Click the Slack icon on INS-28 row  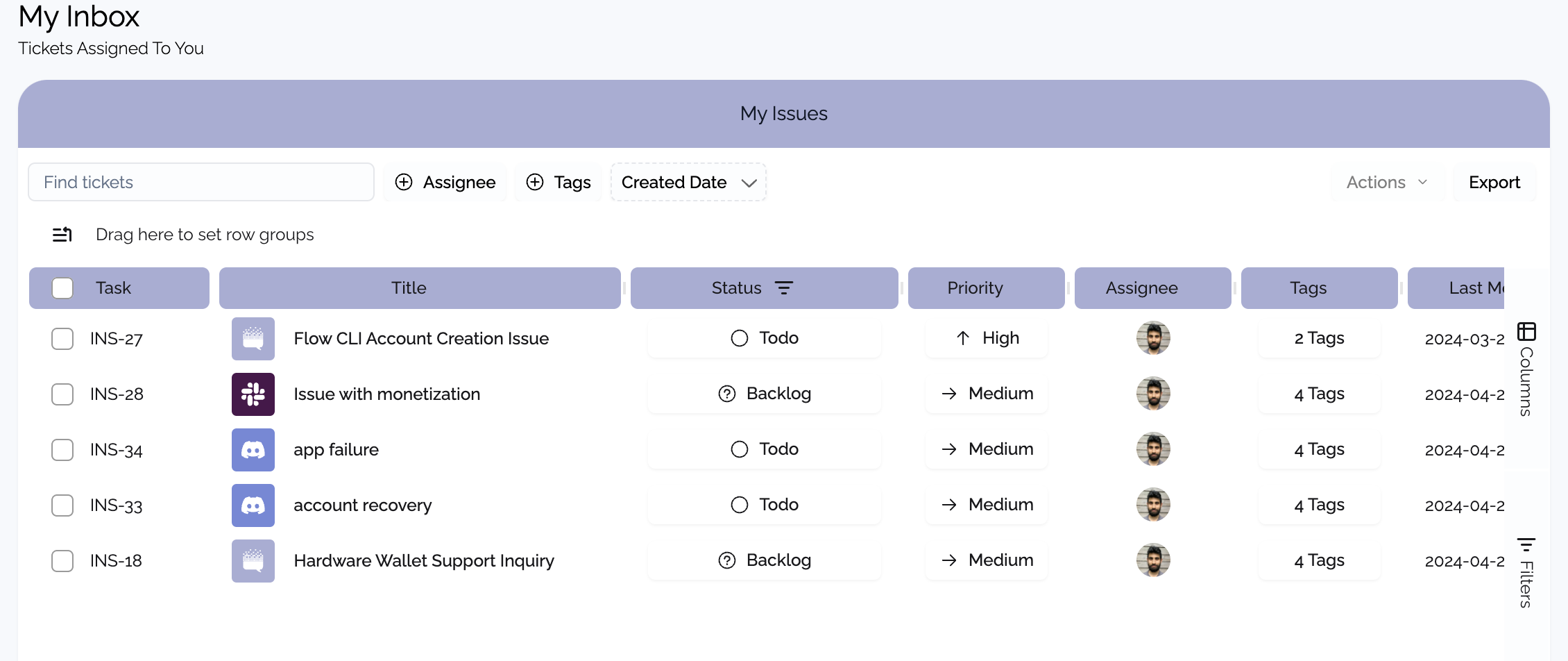(x=253, y=394)
